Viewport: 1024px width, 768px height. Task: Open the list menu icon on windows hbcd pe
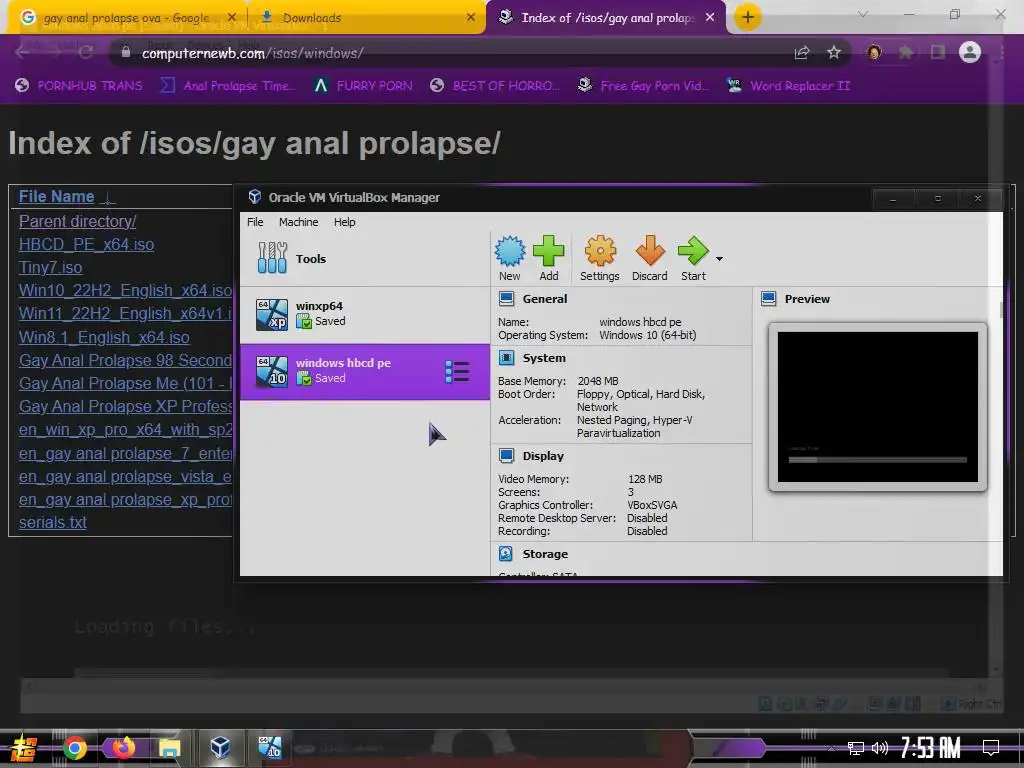(x=457, y=372)
